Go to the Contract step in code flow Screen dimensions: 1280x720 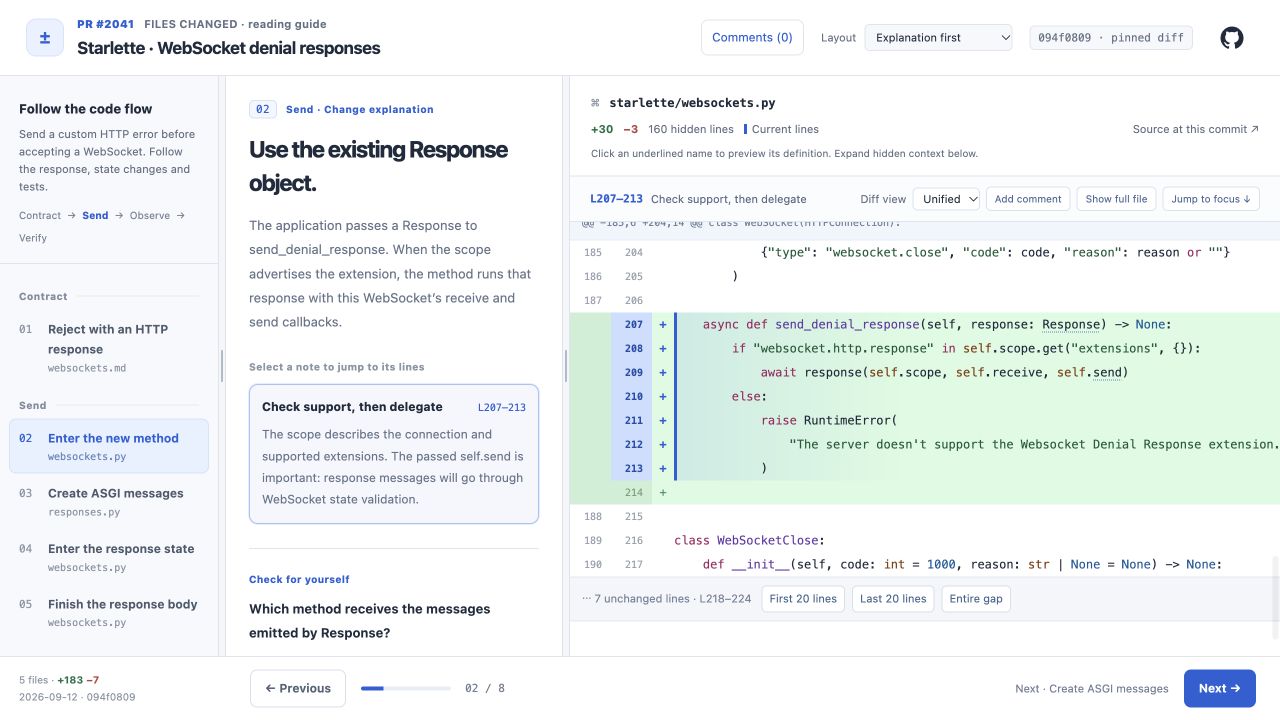[40, 216]
